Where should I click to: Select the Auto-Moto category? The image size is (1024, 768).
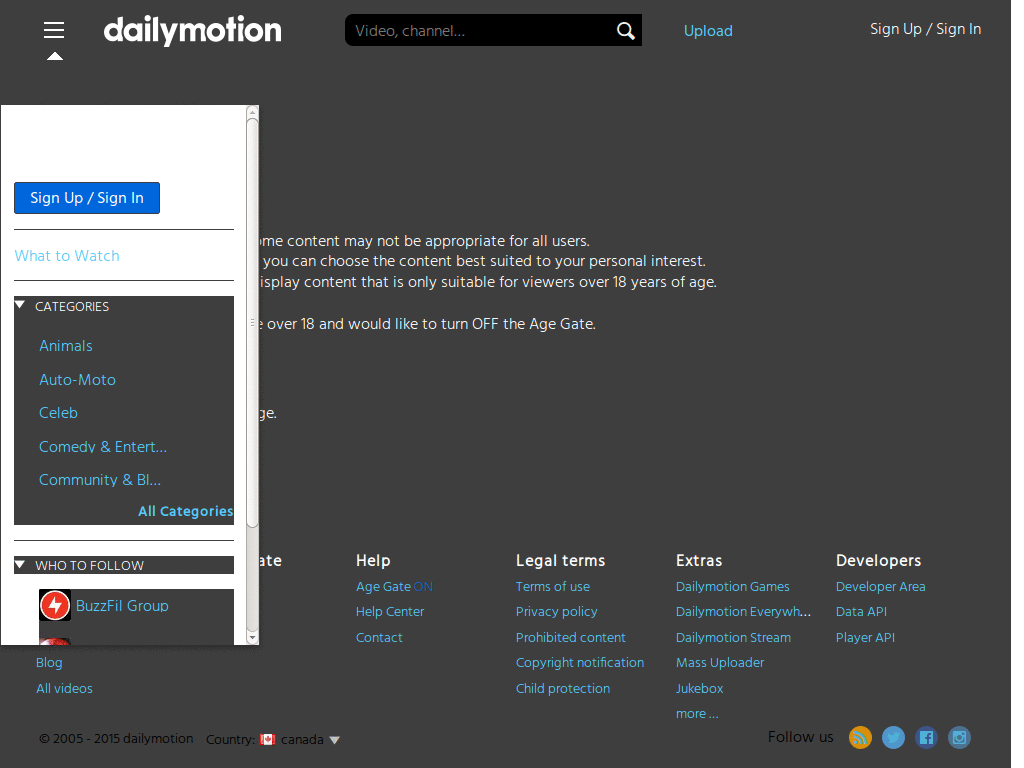click(x=77, y=379)
